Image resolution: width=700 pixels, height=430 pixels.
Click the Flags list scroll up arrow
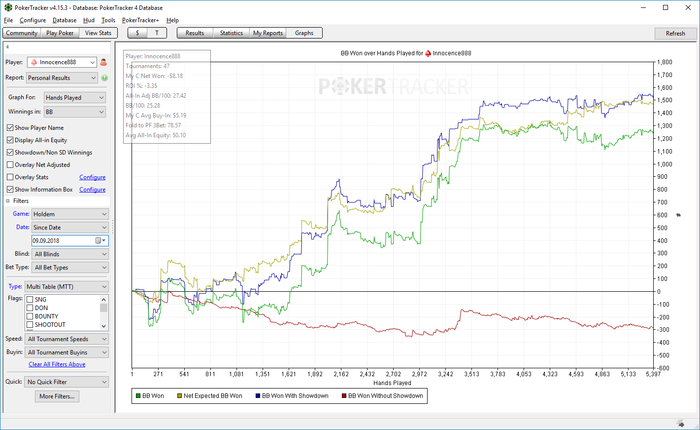(x=104, y=299)
